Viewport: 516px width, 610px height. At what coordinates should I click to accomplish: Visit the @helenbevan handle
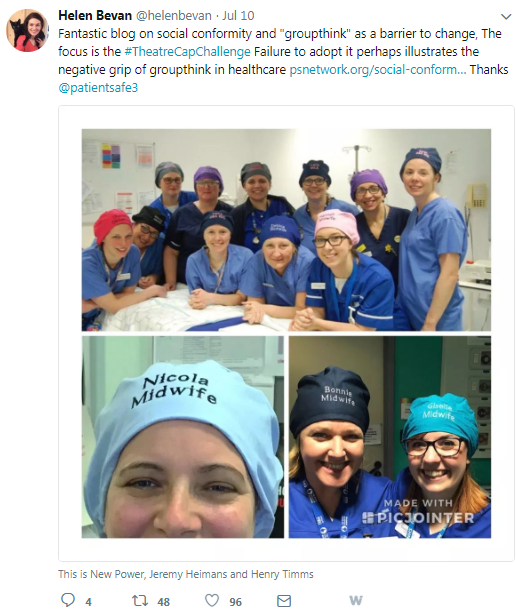[x=174, y=16]
